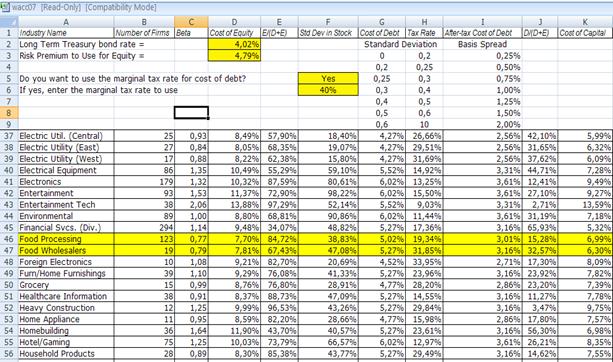Select Electronics number of firms 179

144,182
